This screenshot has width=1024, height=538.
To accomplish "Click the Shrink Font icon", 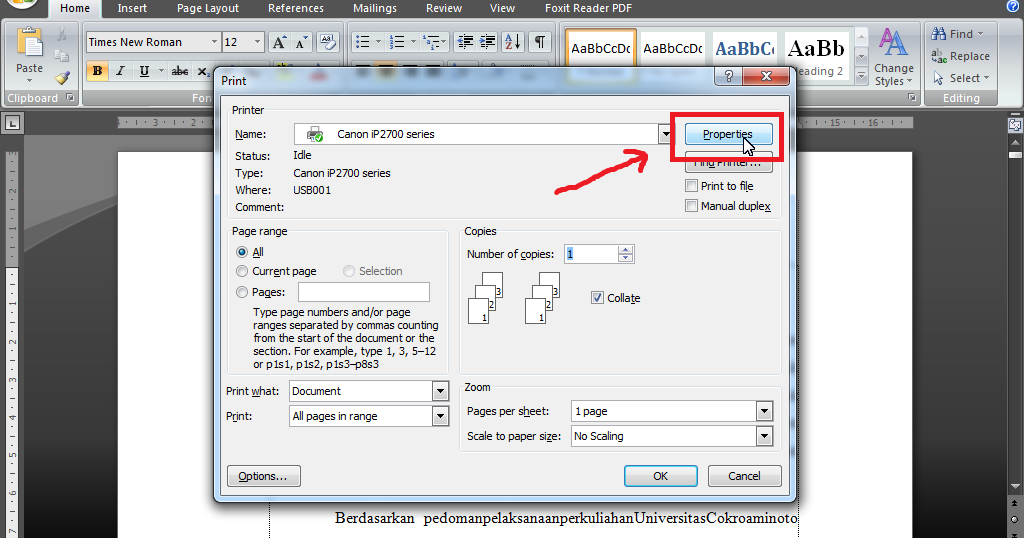I will [x=301, y=42].
